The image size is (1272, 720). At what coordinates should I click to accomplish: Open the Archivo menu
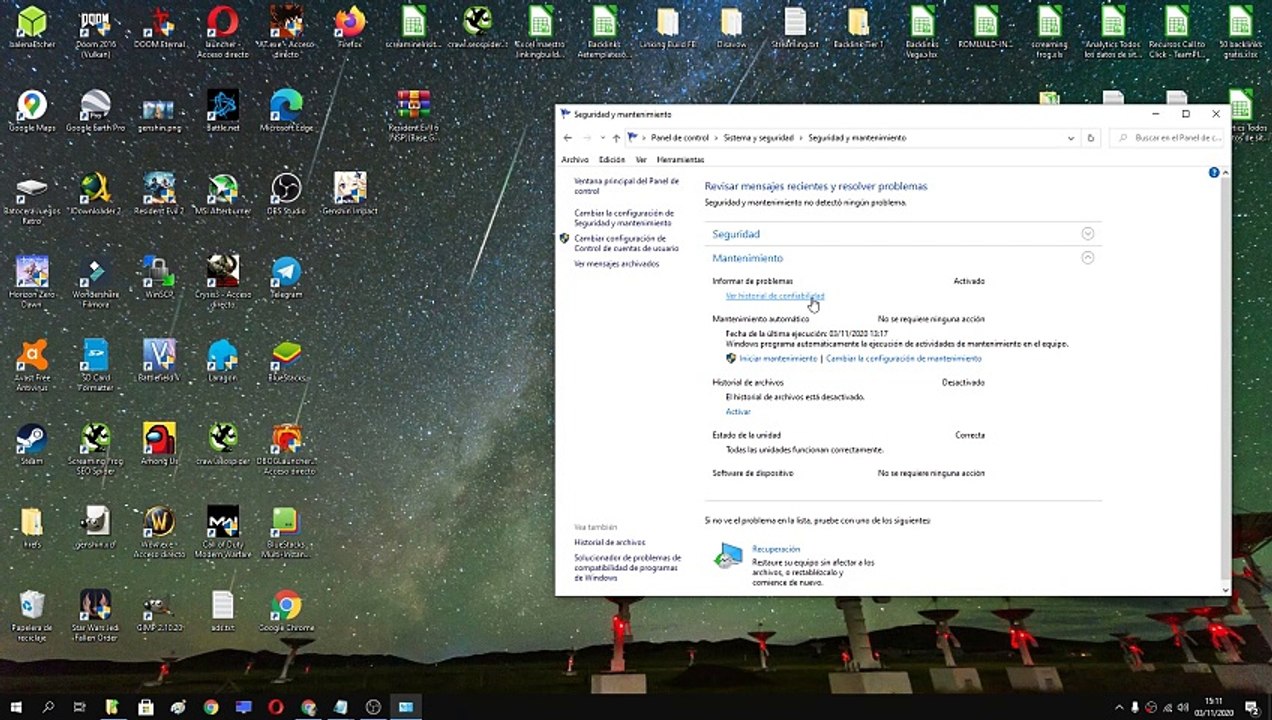tap(575, 160)
